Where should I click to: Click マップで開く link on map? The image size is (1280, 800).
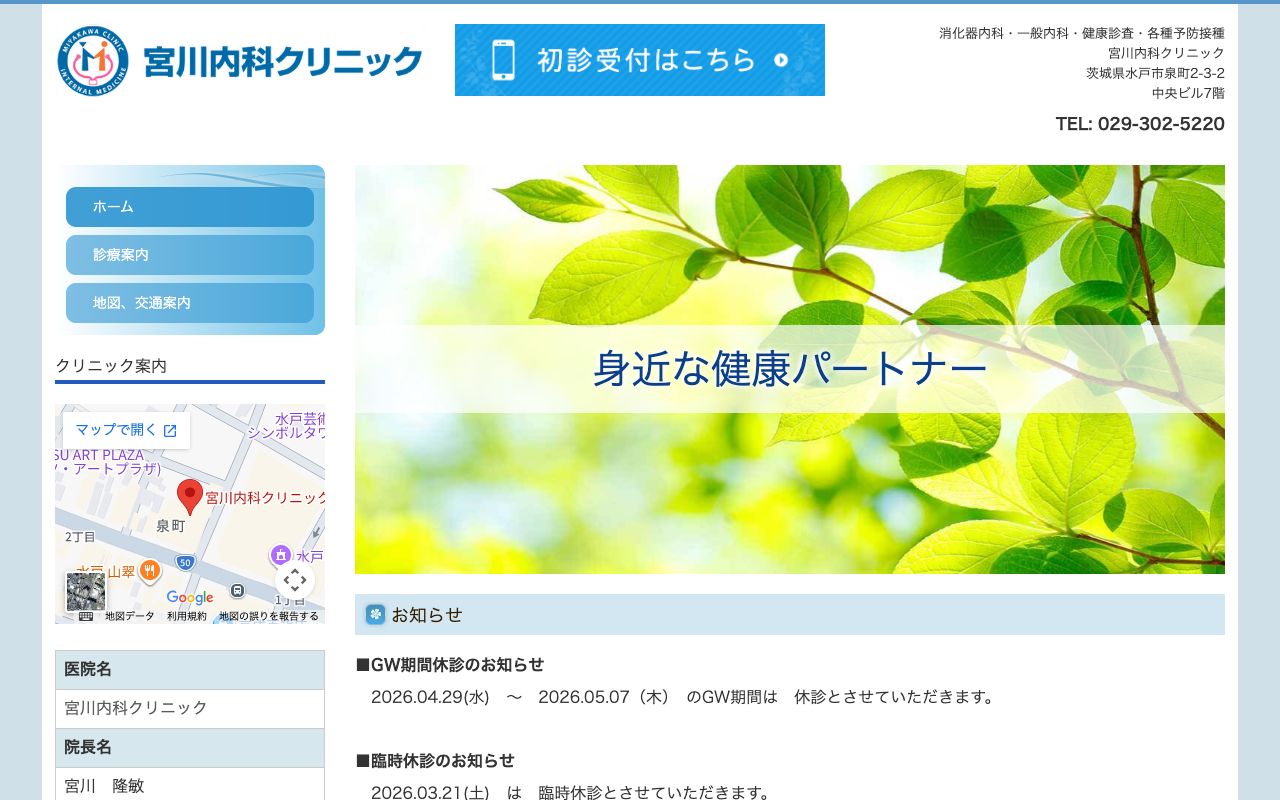[x=126, y=430]
